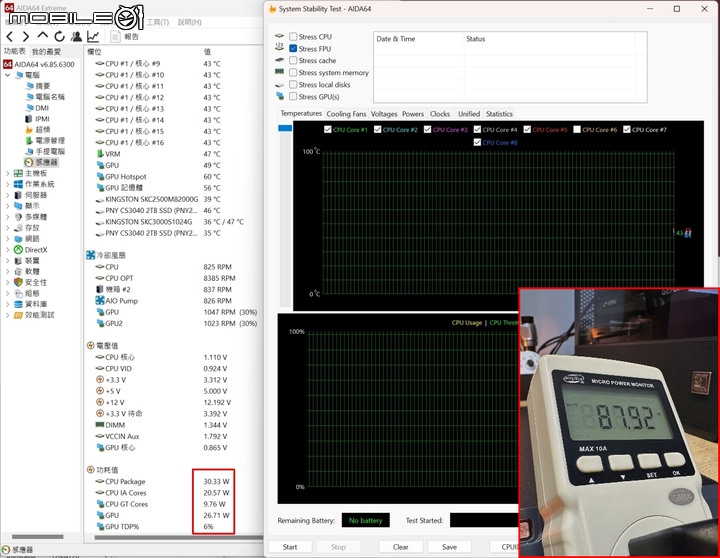
Task: Click the VRM sensor icon
Action: (100, 154)
